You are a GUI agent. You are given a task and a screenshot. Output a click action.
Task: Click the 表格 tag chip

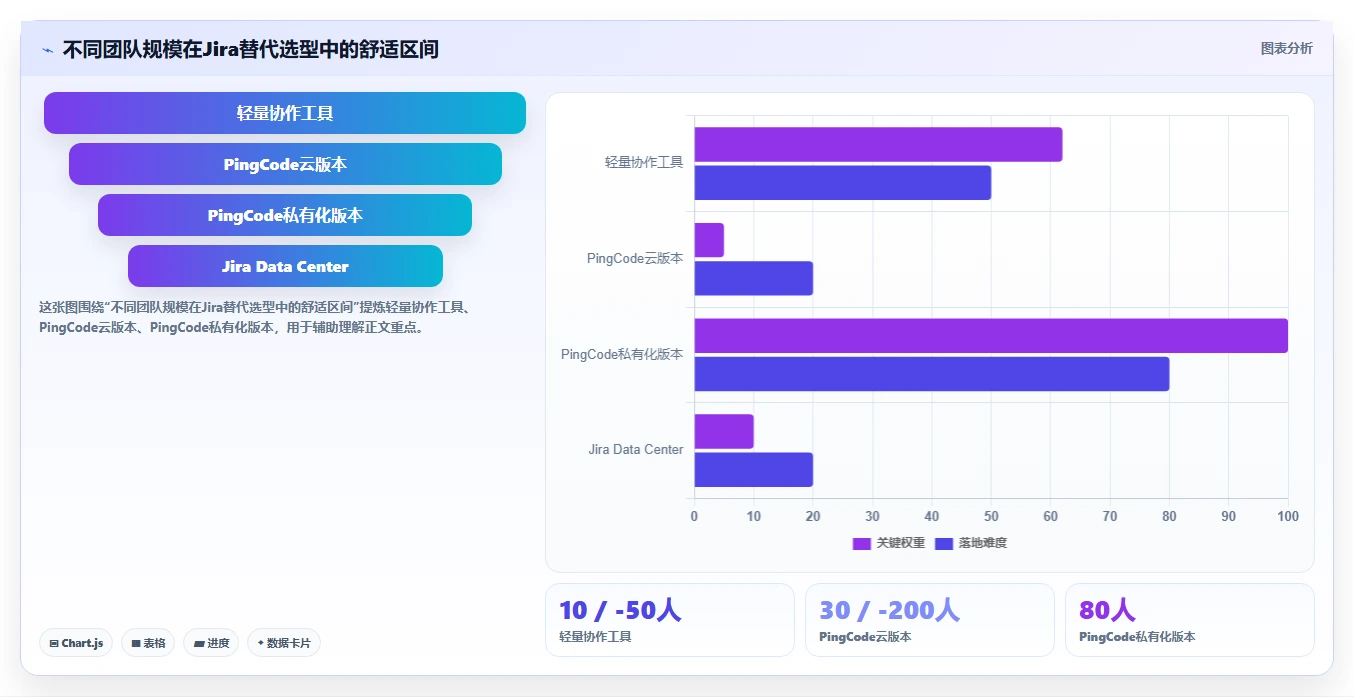[148, 643]
